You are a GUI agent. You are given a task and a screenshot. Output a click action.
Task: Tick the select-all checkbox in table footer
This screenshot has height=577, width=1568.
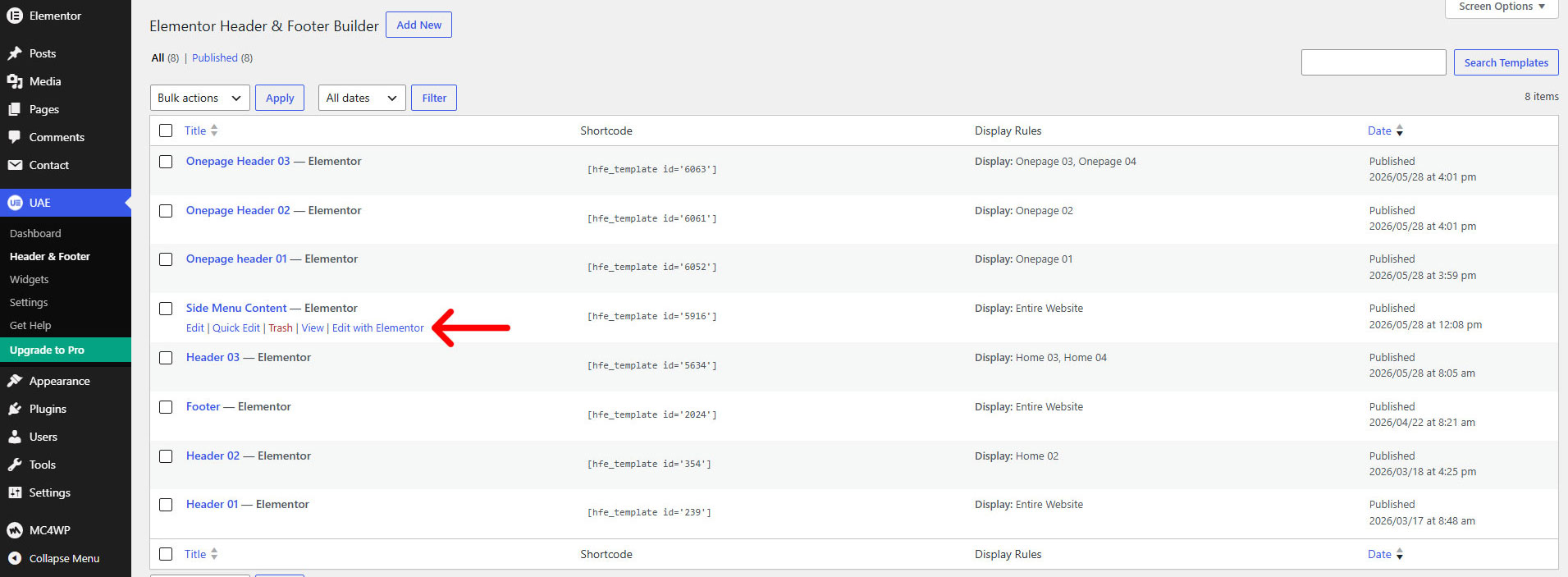(166, 554)
